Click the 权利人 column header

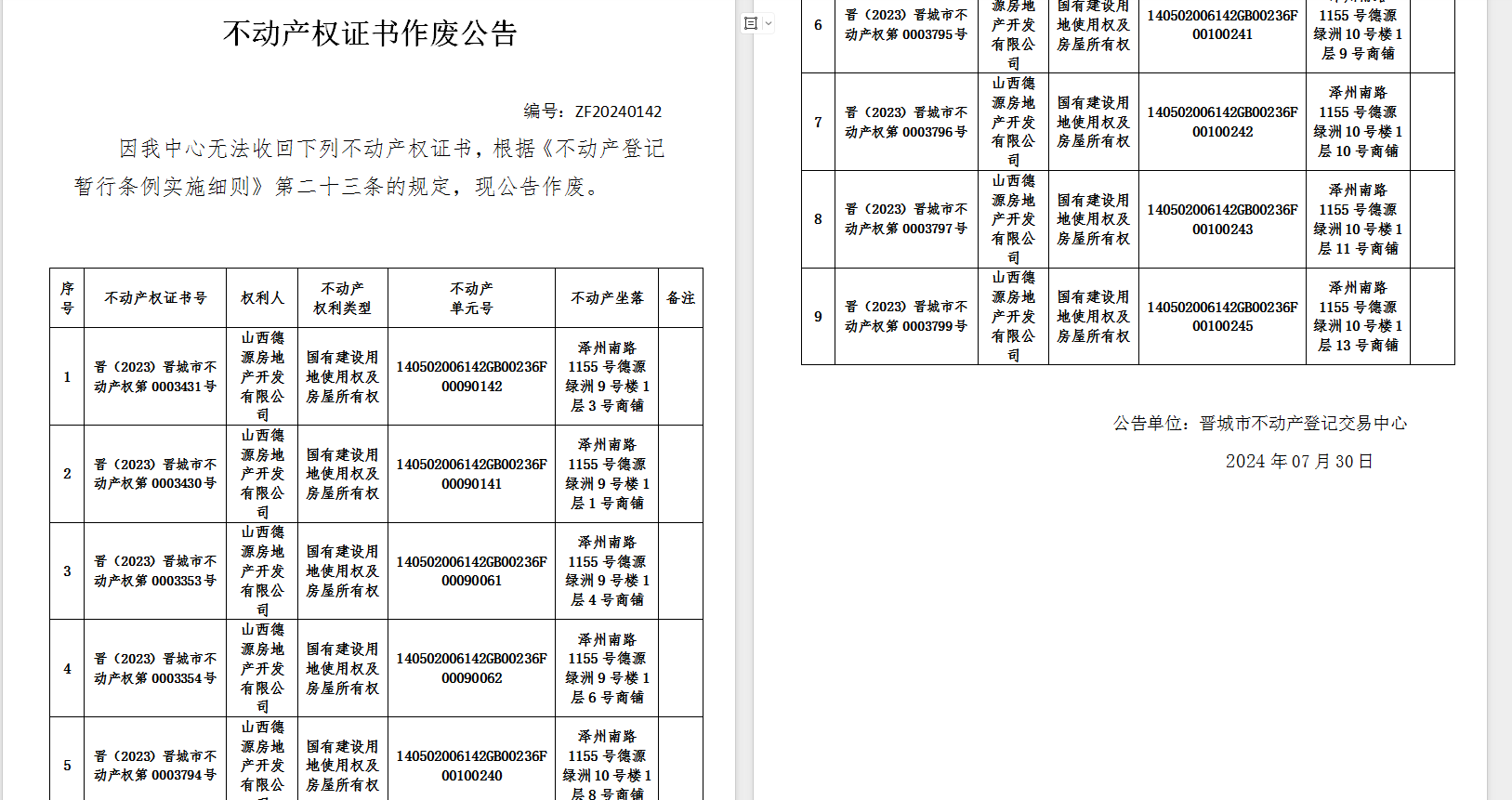pos(262,298)
